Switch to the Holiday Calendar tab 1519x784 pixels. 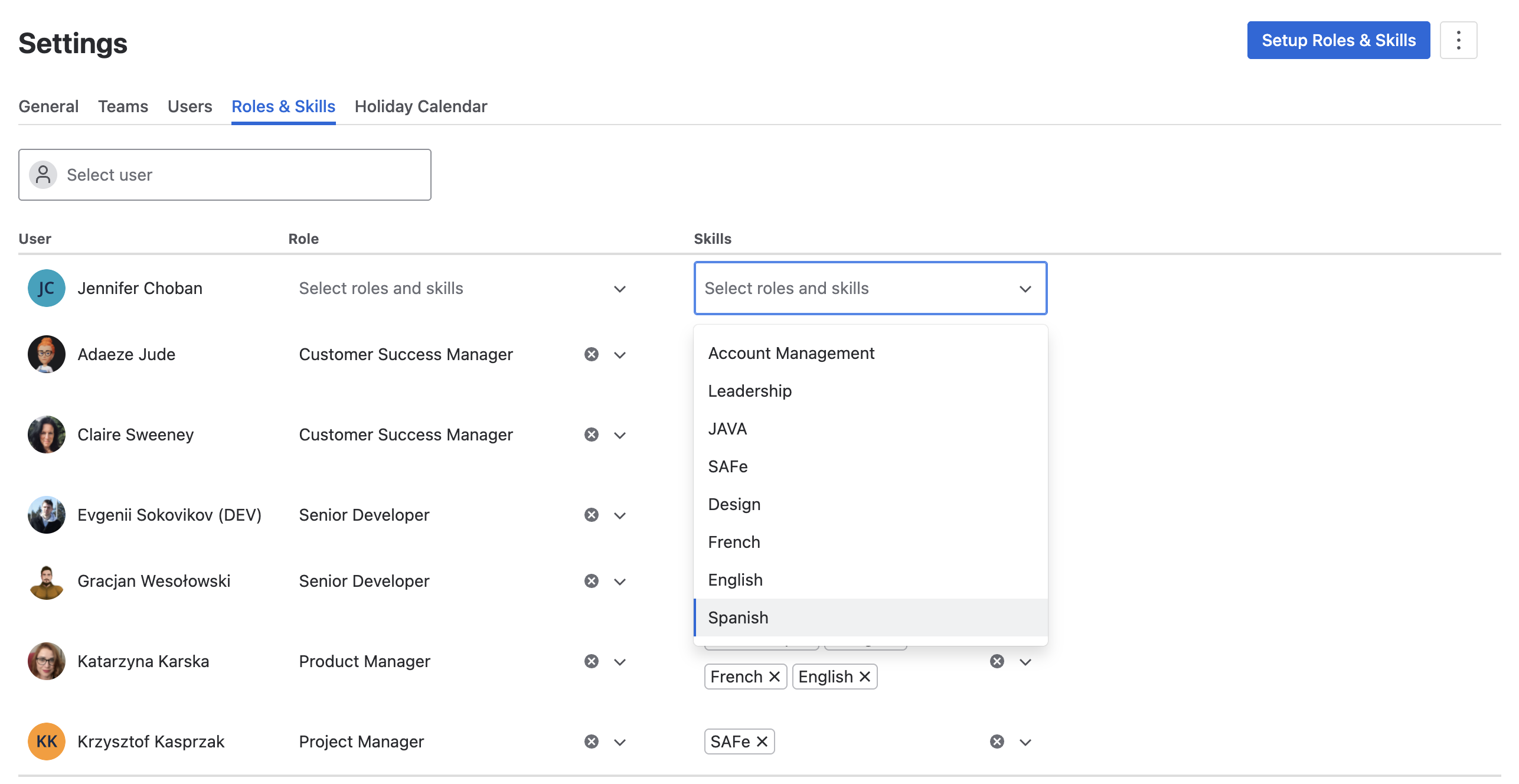pyautogui.click(x=420, y=106)
